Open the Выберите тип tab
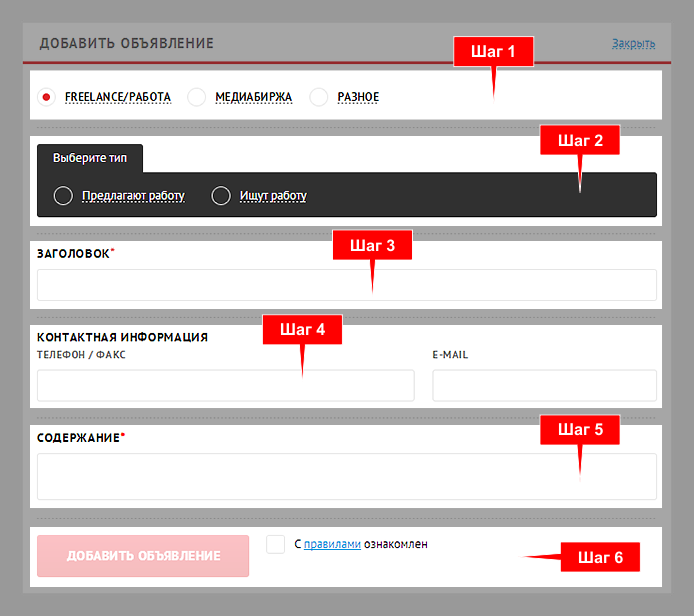 pos(90,158)
